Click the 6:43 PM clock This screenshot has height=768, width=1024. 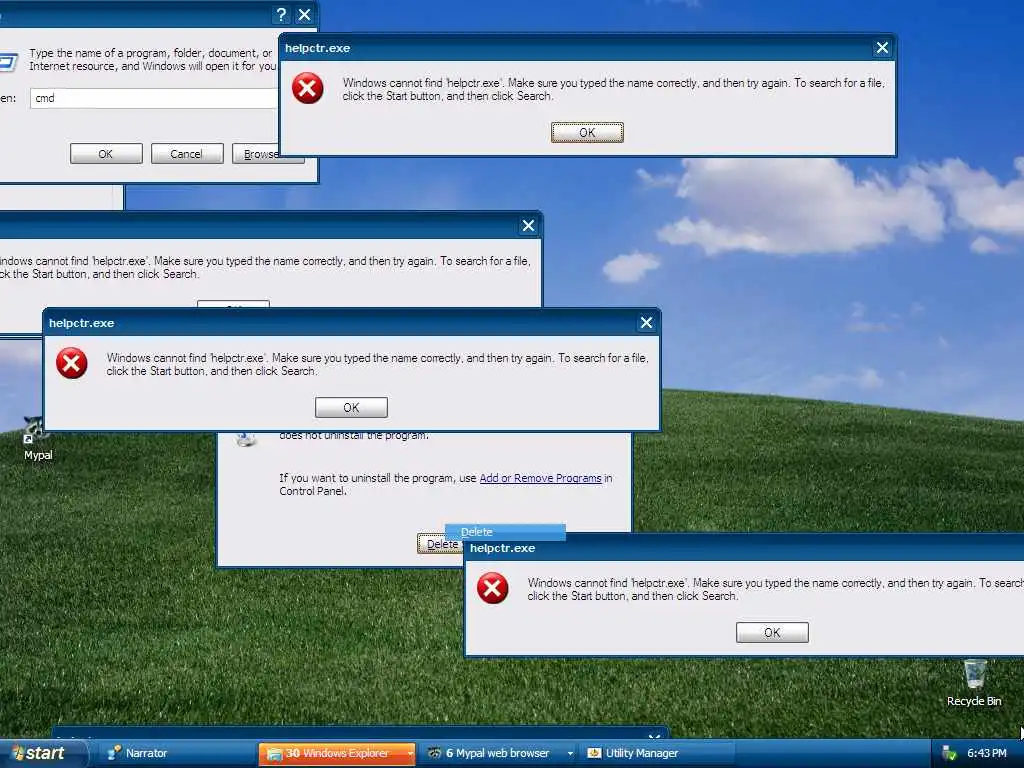click(x=987, y=753)
